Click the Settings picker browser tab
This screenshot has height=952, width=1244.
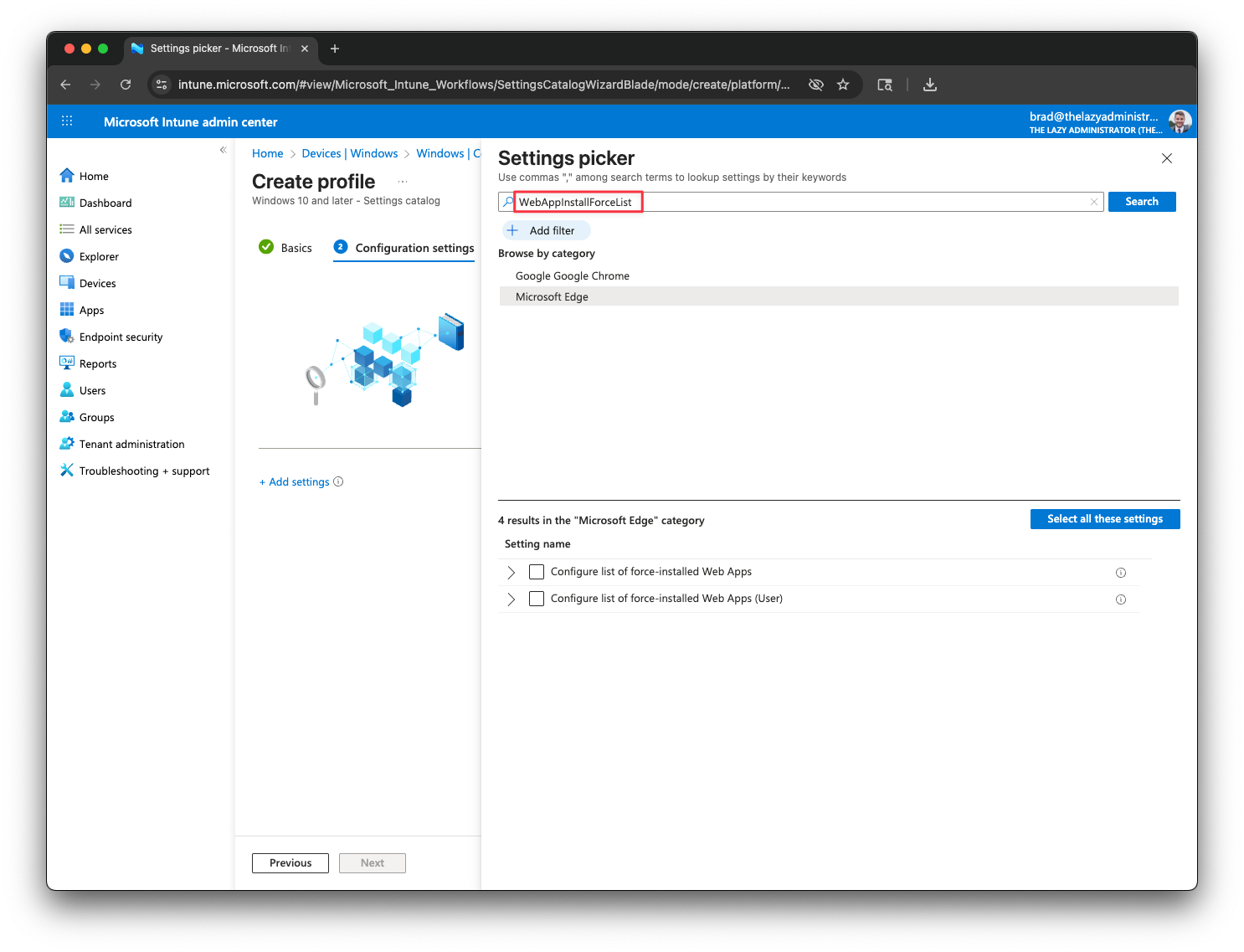click(219, 49)
